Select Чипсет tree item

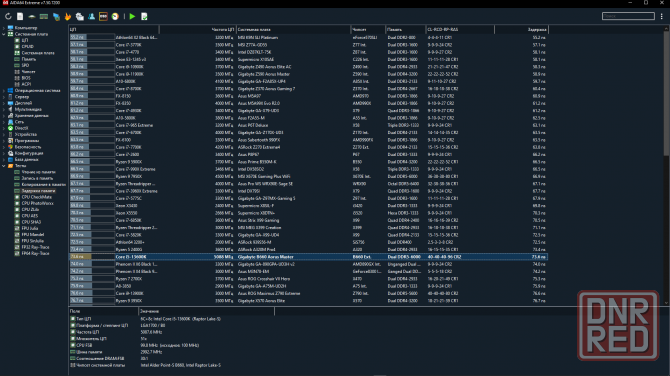pyautogui.click(x=28, y=72)
